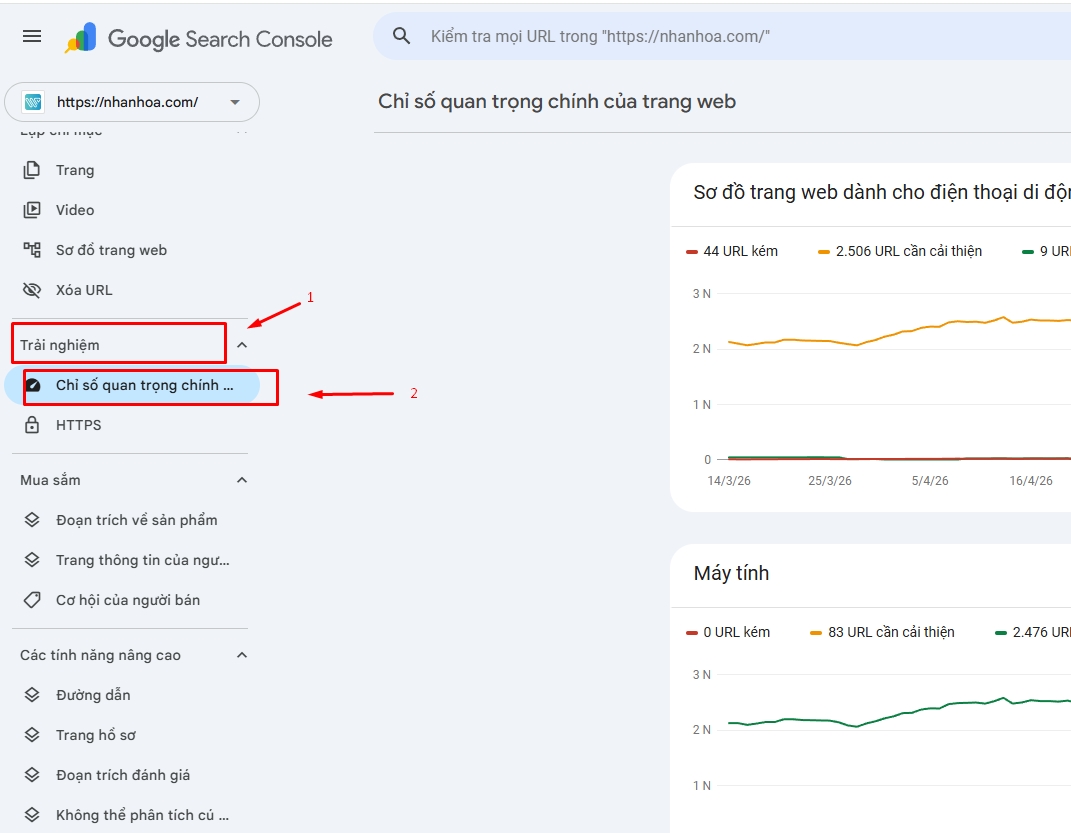Click the Google Search Console logo
The height and width of the screenshot is (833, 1071).
click(199, 38)
